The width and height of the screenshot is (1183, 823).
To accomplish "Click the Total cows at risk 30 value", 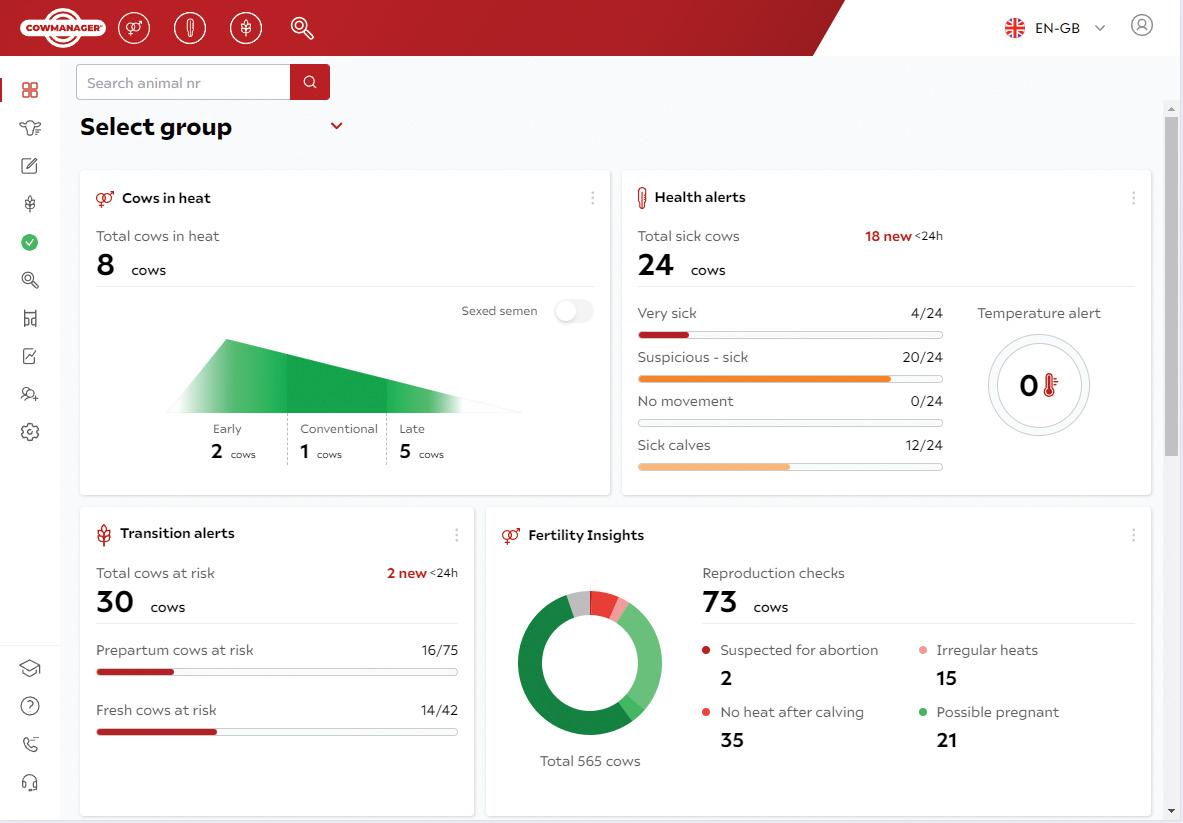I will coord(140,602).
